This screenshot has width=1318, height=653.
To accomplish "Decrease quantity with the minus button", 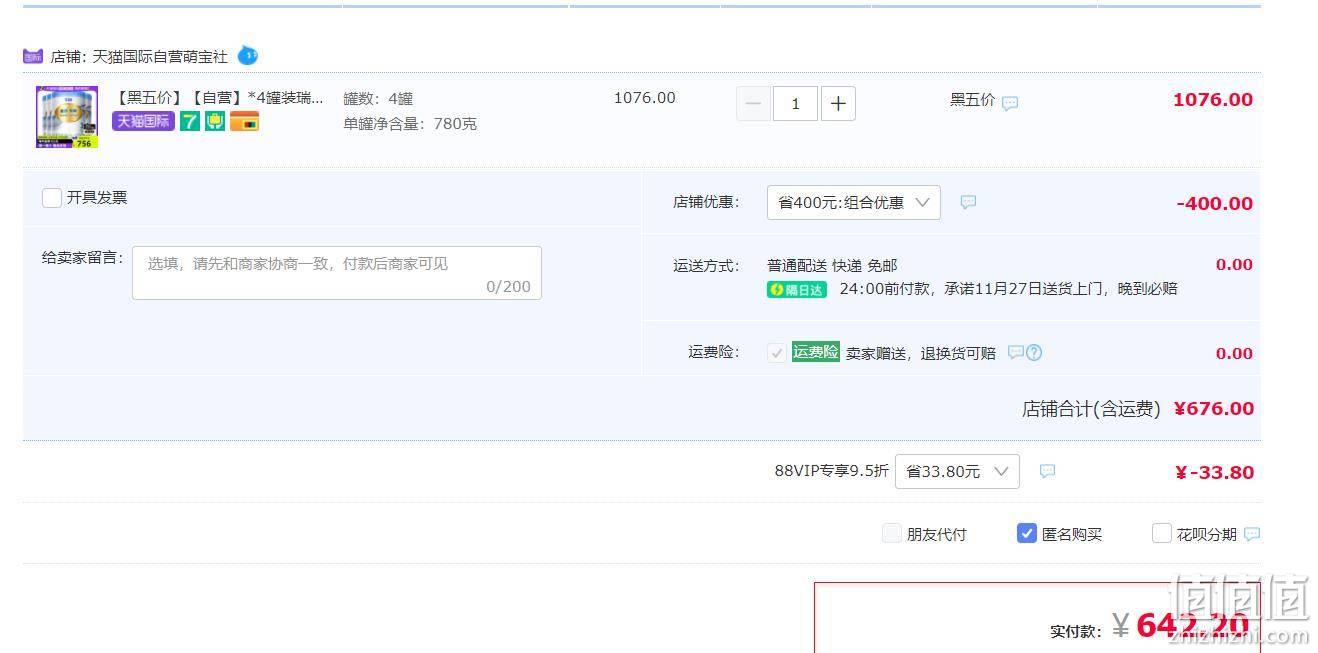I will 753,103.
